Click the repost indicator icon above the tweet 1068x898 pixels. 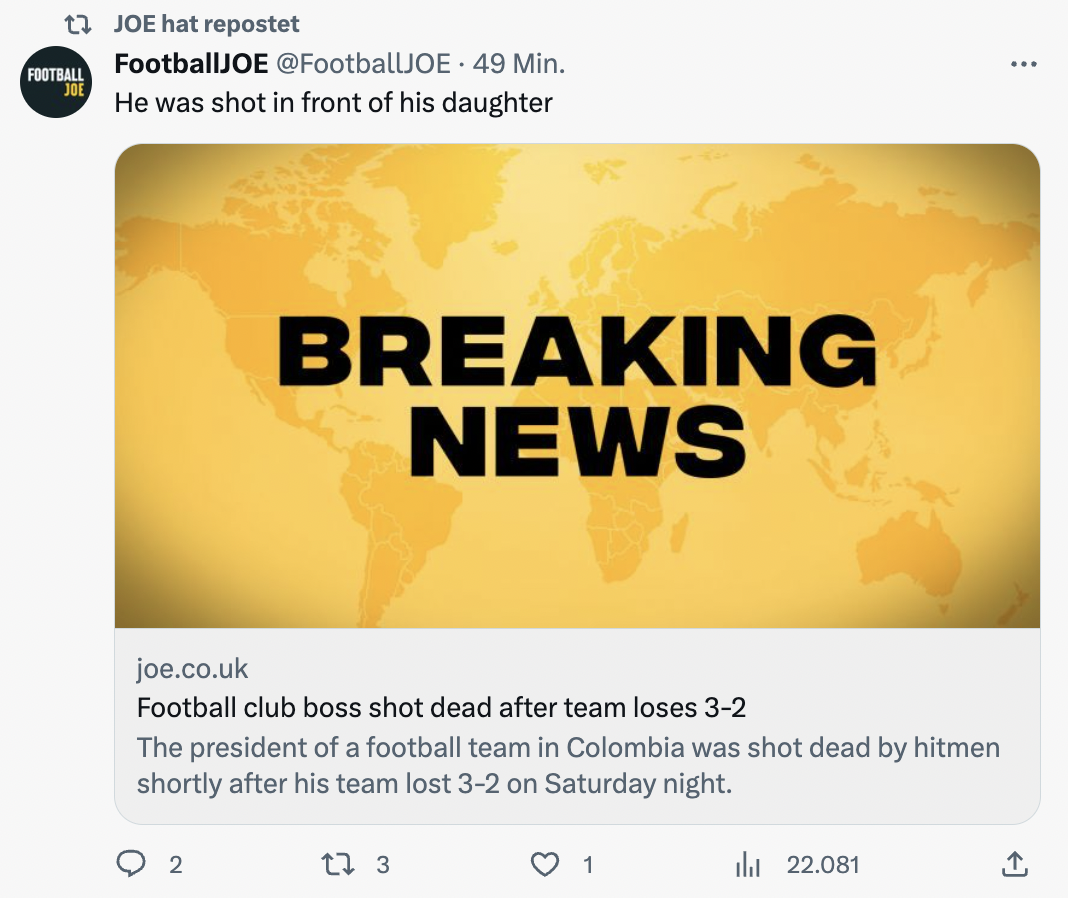click(x=77, y=23)
